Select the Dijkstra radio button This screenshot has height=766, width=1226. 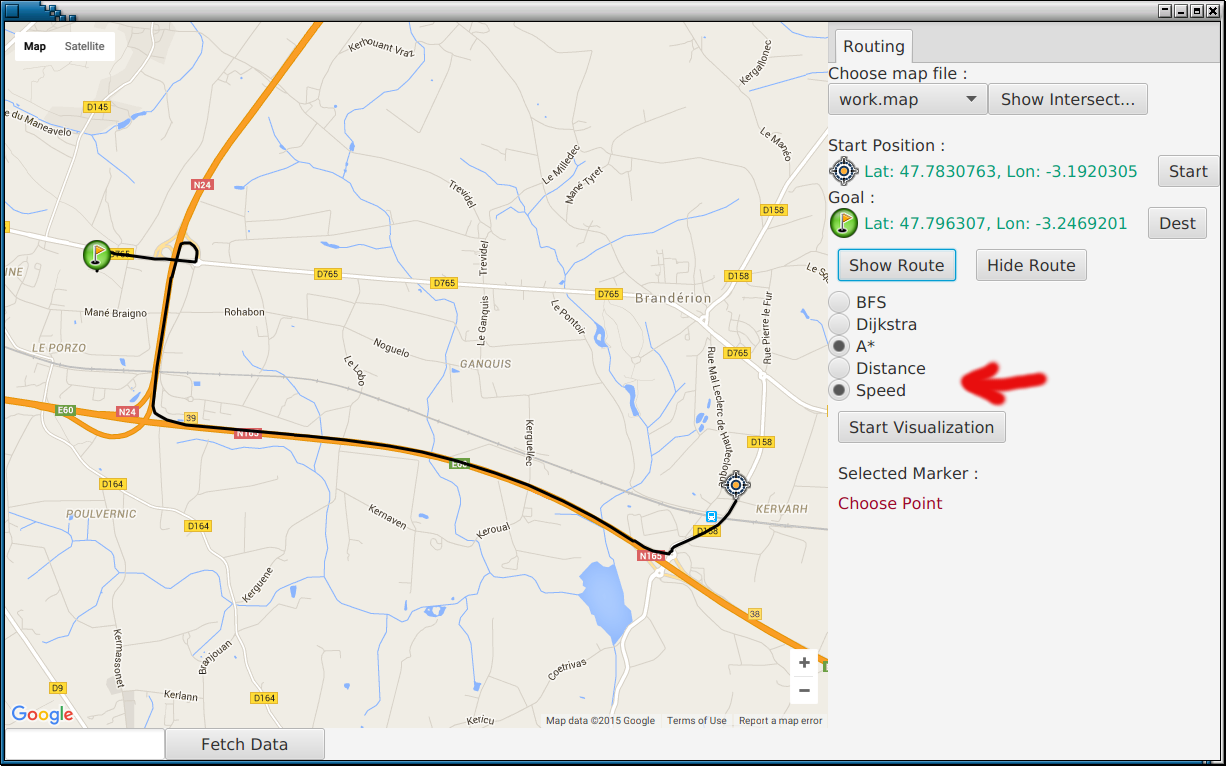(839, 324)
